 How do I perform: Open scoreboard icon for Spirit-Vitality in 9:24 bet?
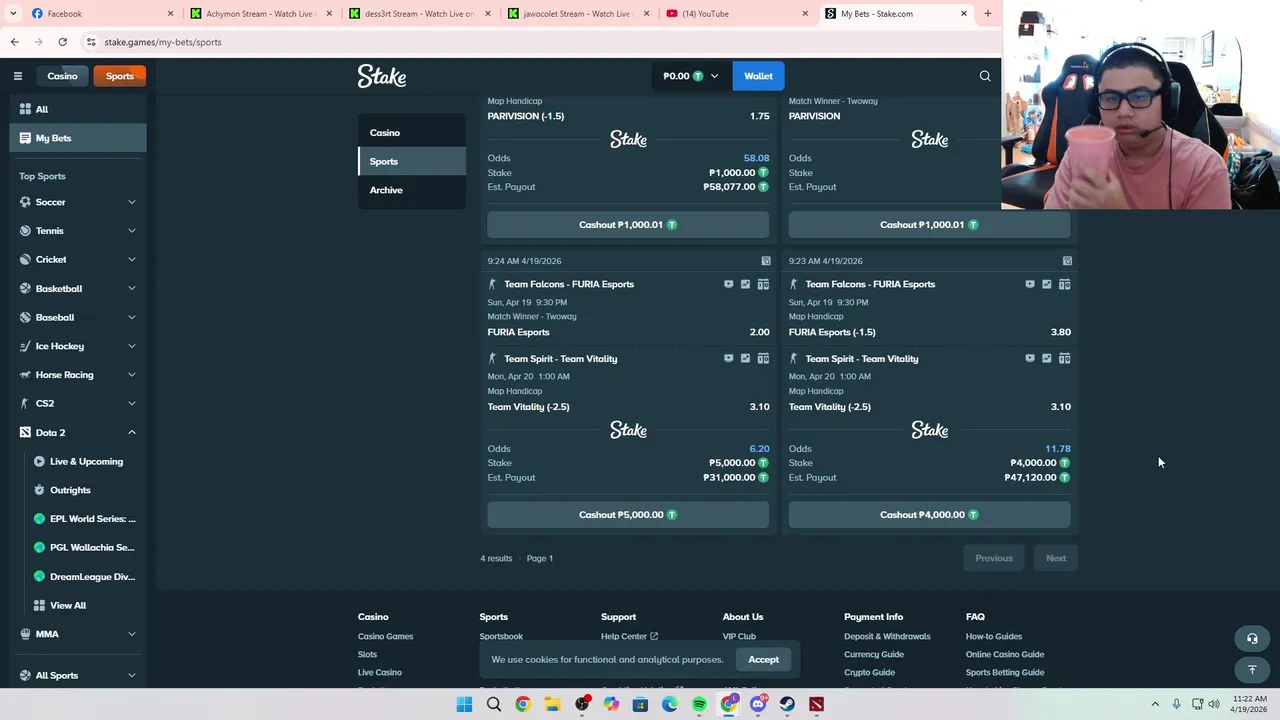763,358
